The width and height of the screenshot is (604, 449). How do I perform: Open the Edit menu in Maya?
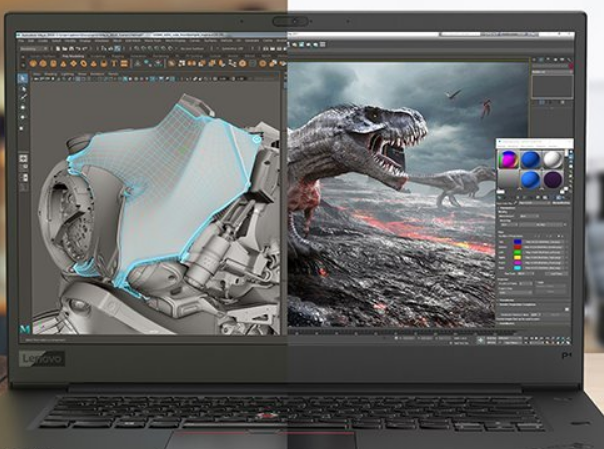point(31,41)
